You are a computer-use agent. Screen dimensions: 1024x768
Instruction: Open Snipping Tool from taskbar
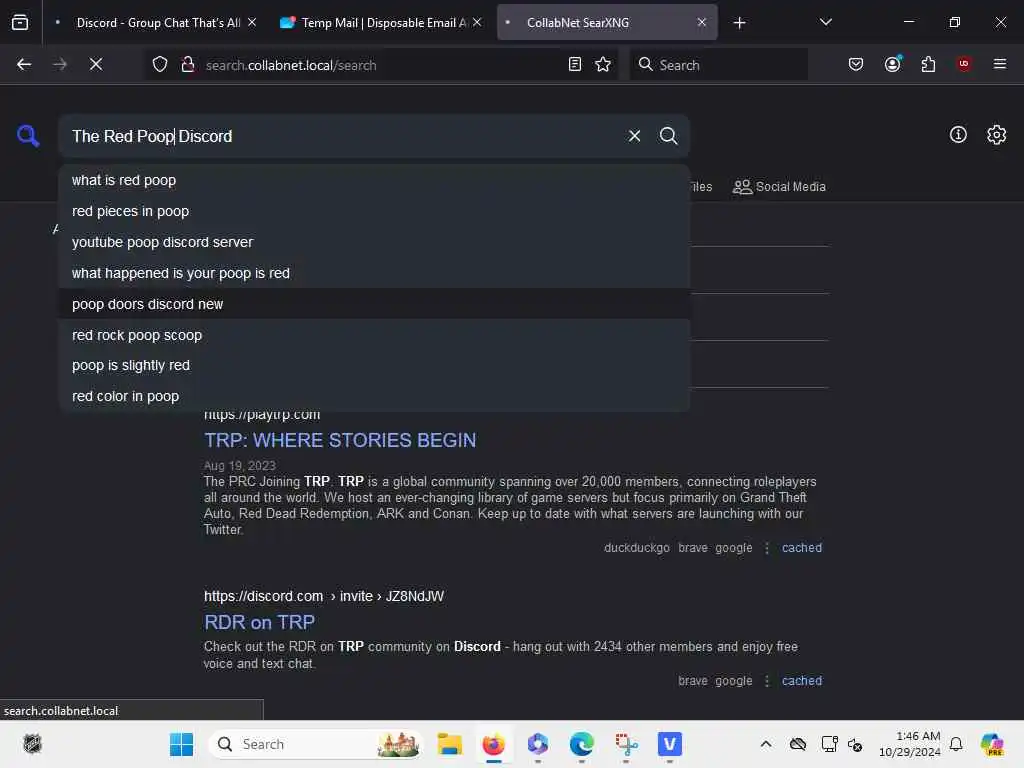coord(626,744)
